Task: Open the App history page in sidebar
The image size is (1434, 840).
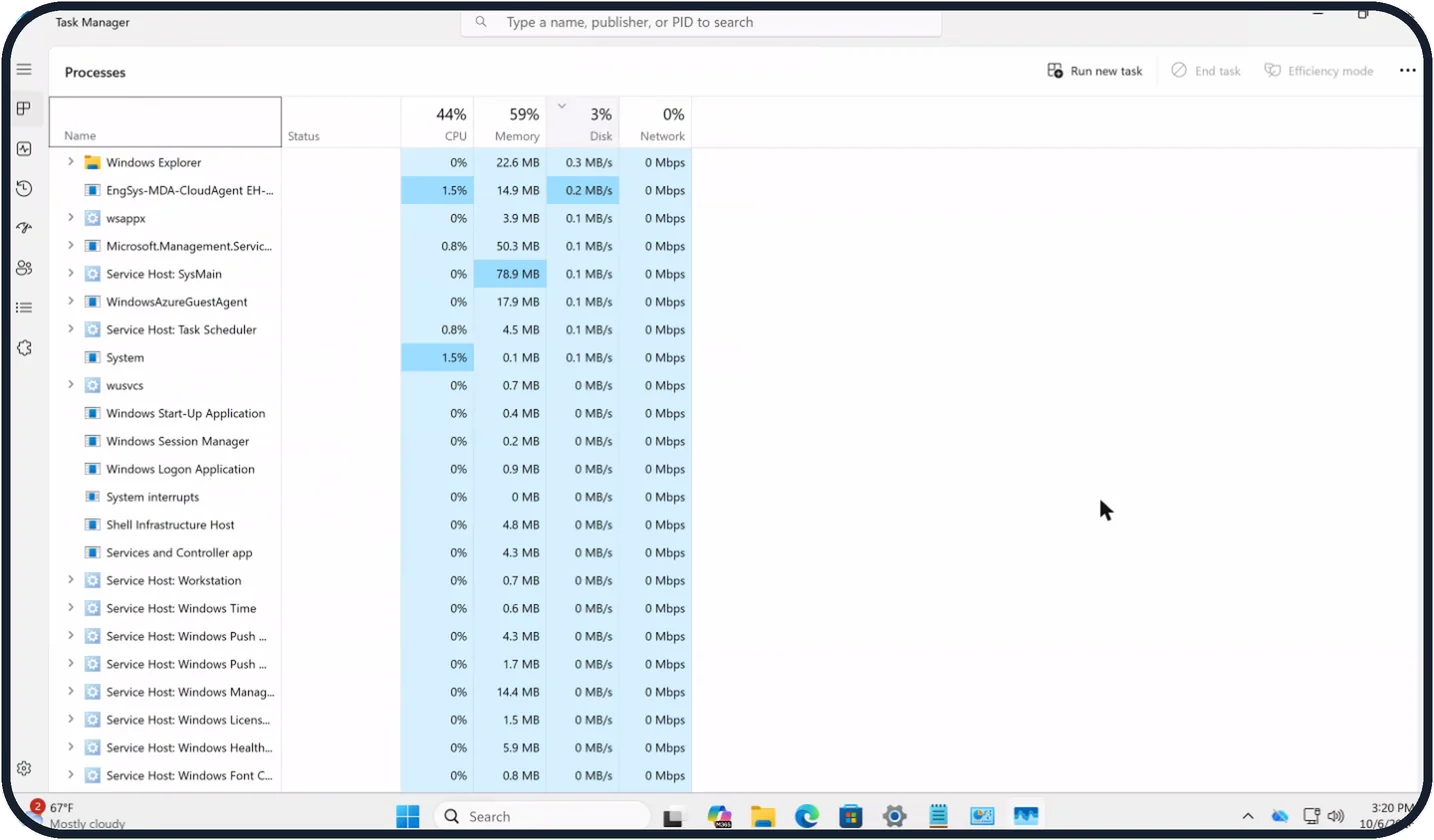Action: [x=24, y=188]
